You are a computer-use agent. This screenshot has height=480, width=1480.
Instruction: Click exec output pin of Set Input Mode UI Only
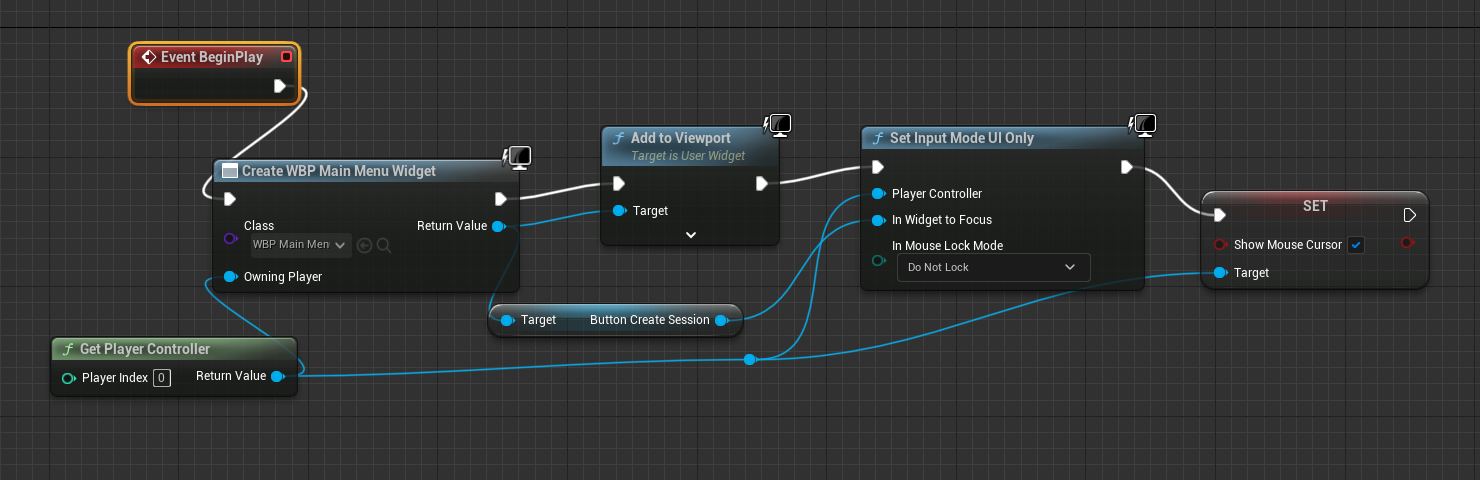(x=1126, y=167)
